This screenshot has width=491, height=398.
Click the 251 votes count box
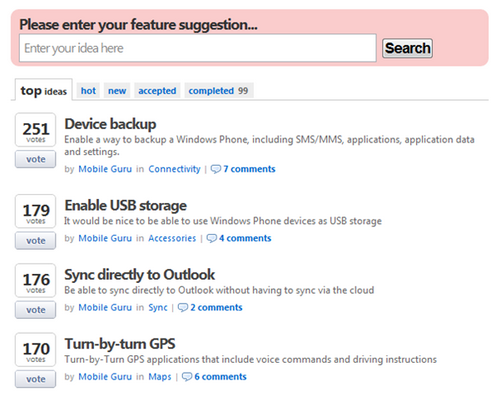point(36,130)
